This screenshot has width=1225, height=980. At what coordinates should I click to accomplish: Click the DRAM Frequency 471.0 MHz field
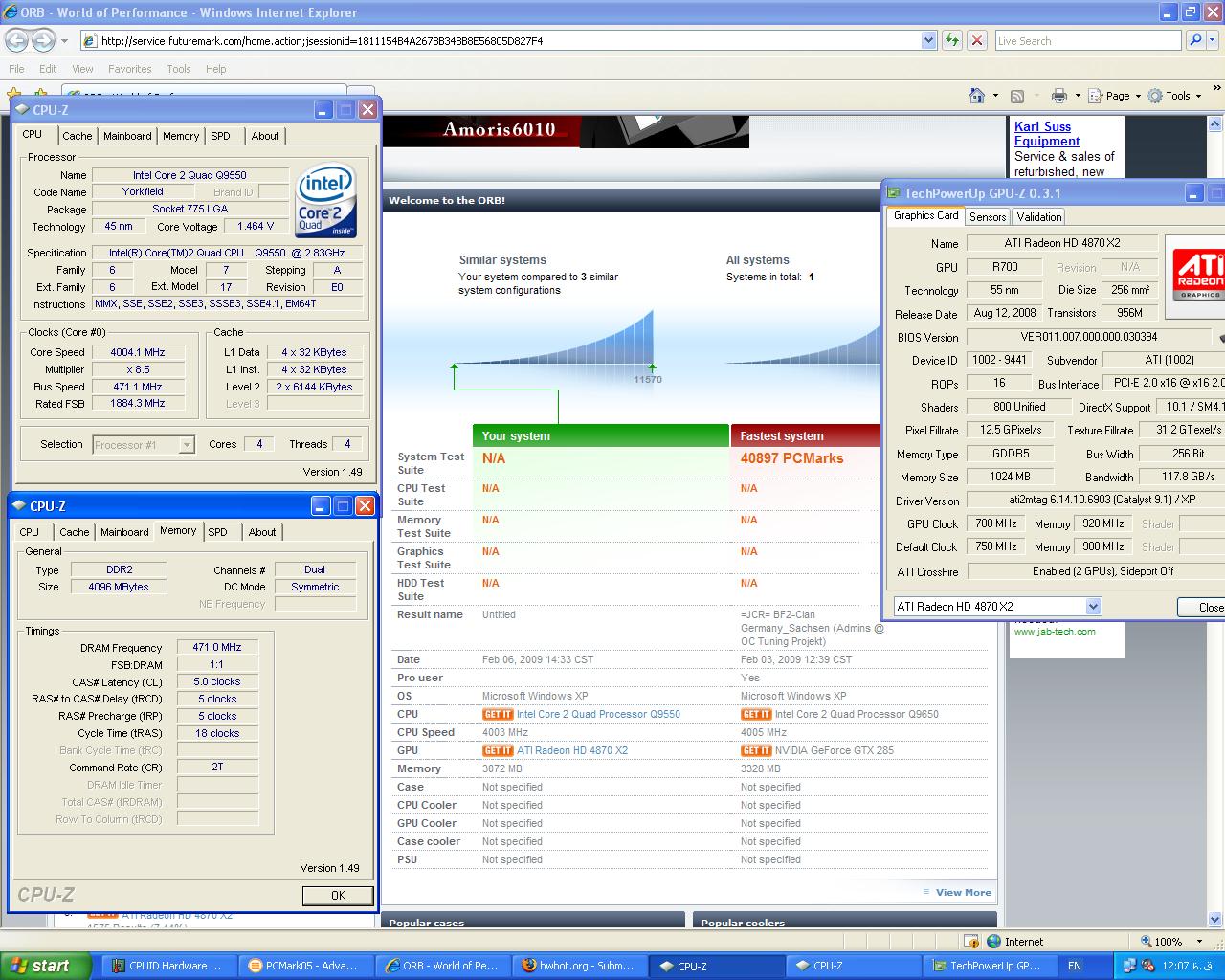pos(217,648)
